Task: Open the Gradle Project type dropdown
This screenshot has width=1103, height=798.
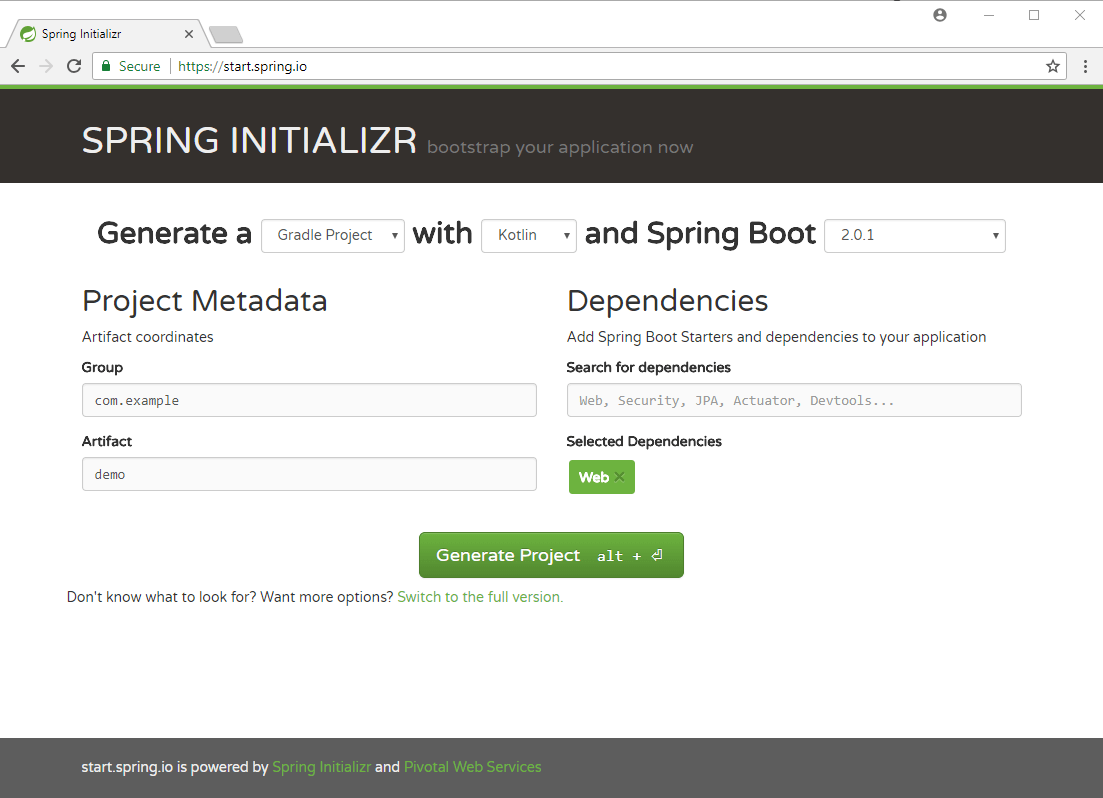Action: [332, 236]
